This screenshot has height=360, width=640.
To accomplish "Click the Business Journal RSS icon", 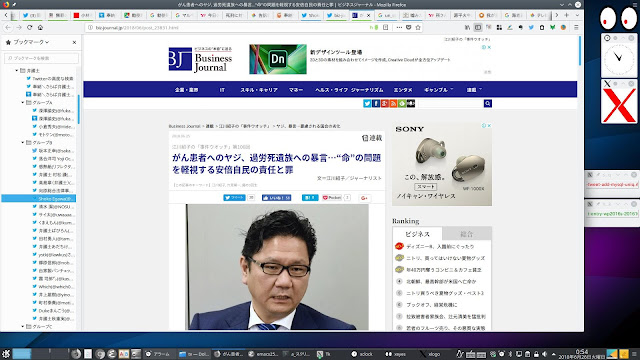I will coord(393,103).
